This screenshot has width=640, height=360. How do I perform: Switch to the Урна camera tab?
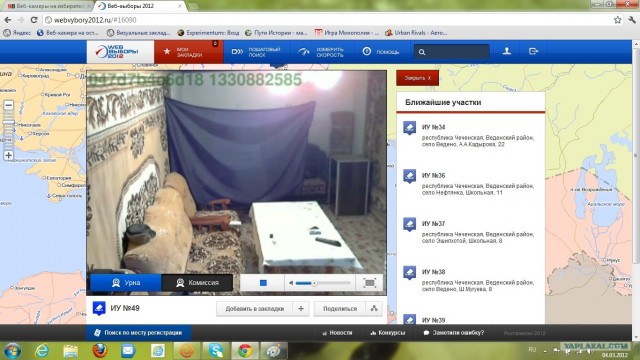point(126,282)
